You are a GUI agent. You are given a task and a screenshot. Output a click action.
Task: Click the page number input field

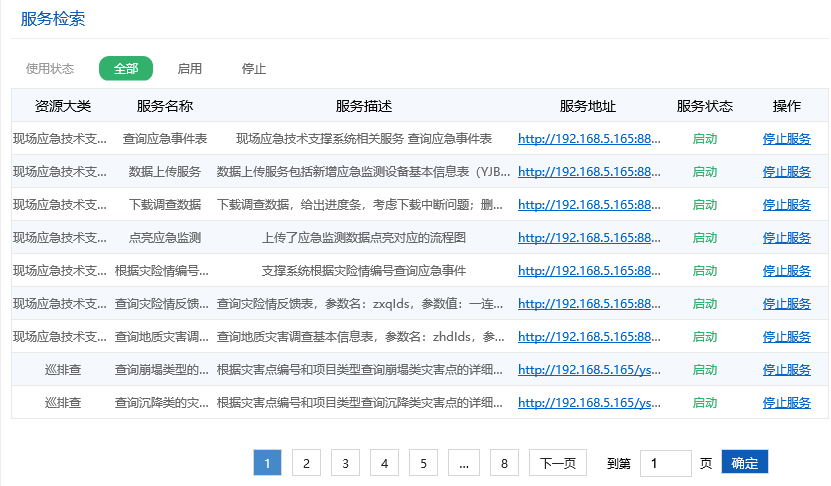[665, 463]
